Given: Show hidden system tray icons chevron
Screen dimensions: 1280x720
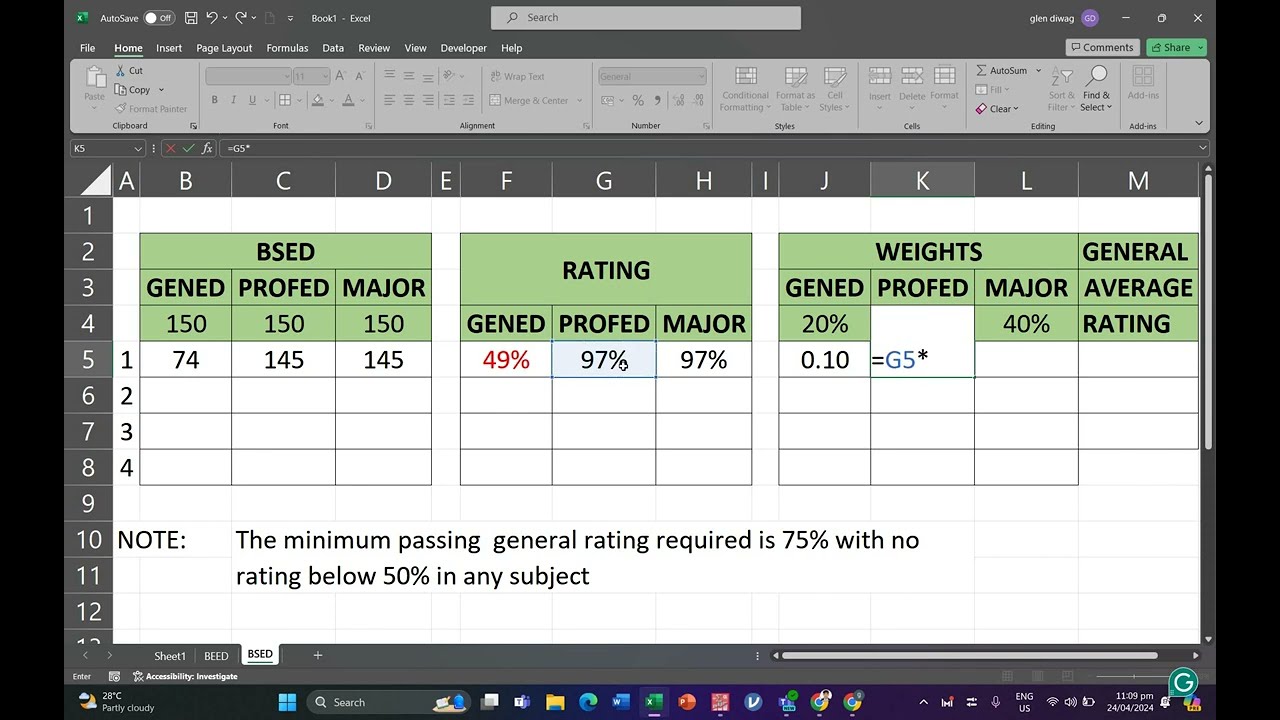Looking at the screenshot, I should click(923, 702).
